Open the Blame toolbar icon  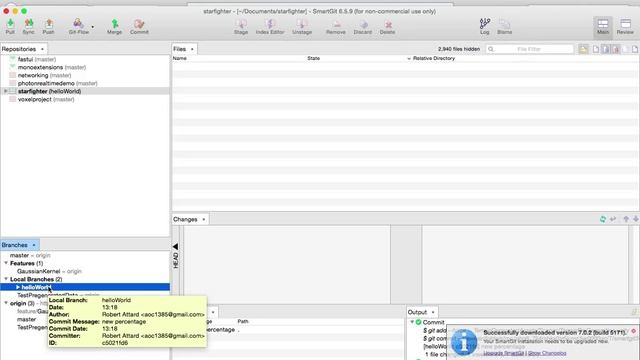coord(504,26)
